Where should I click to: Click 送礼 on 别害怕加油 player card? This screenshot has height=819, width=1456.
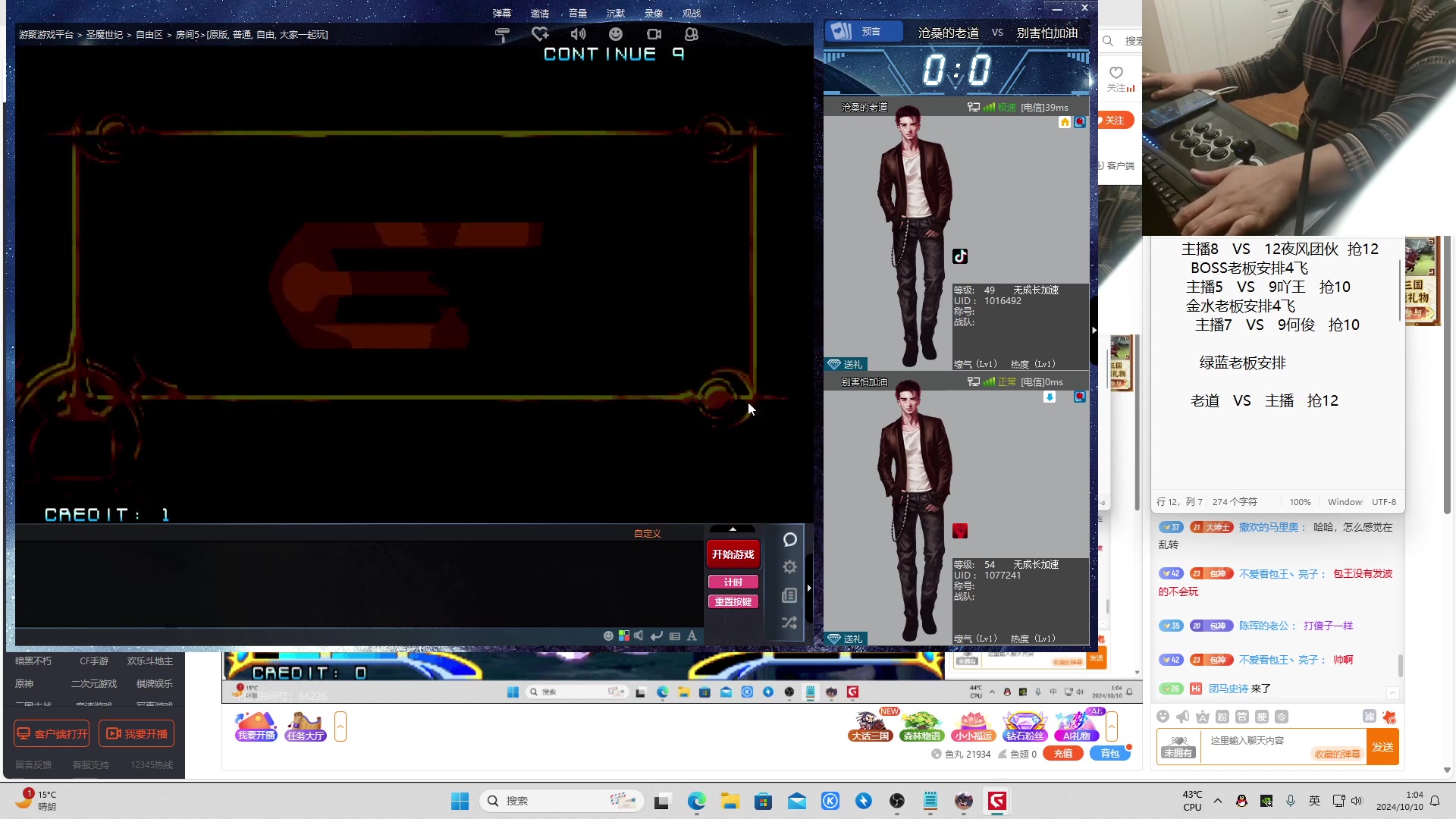tap(846, 639)
